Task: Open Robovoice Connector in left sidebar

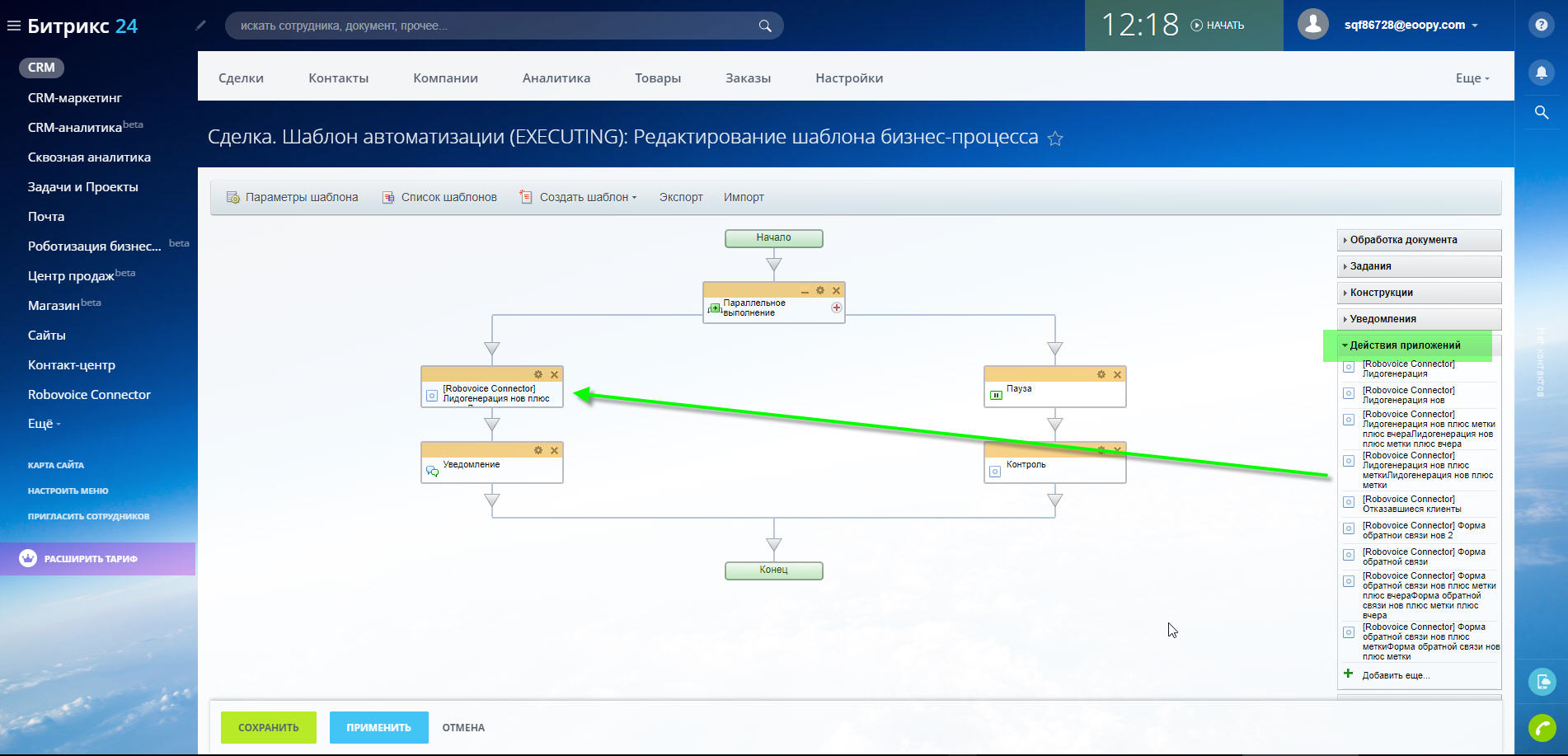Action: point(89,395)
